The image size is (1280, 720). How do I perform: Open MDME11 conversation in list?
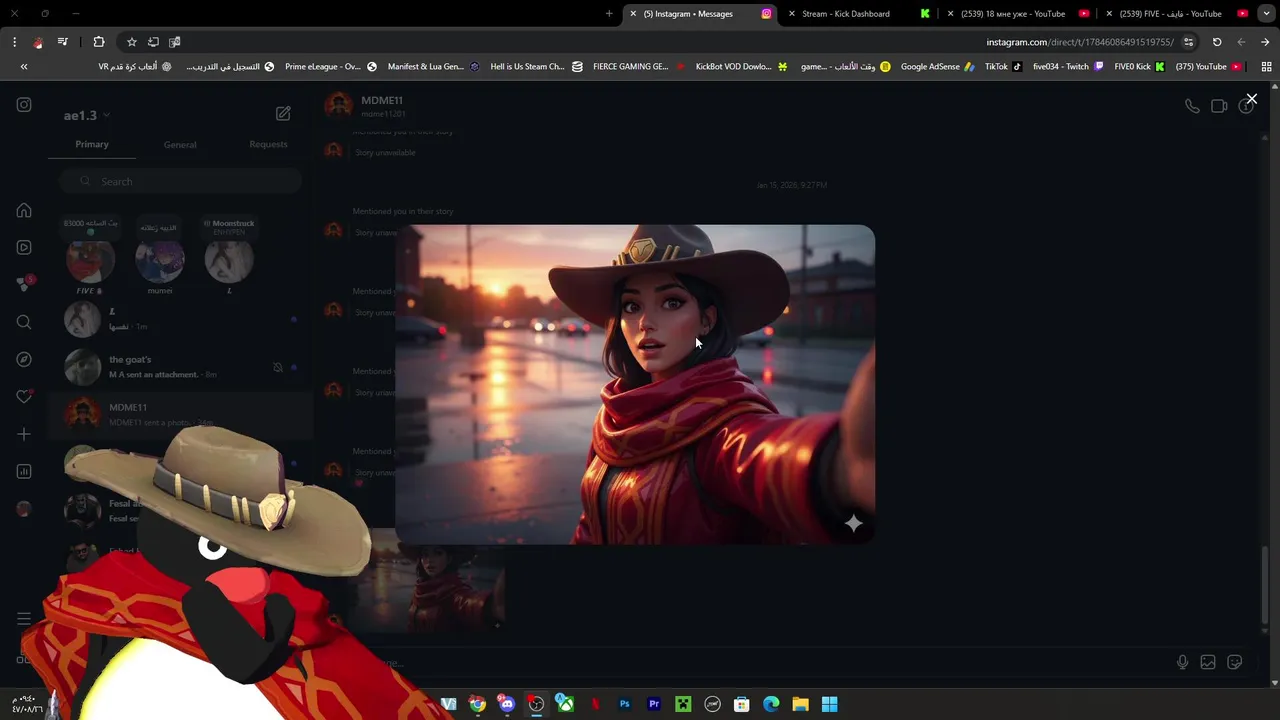[180, 414]
